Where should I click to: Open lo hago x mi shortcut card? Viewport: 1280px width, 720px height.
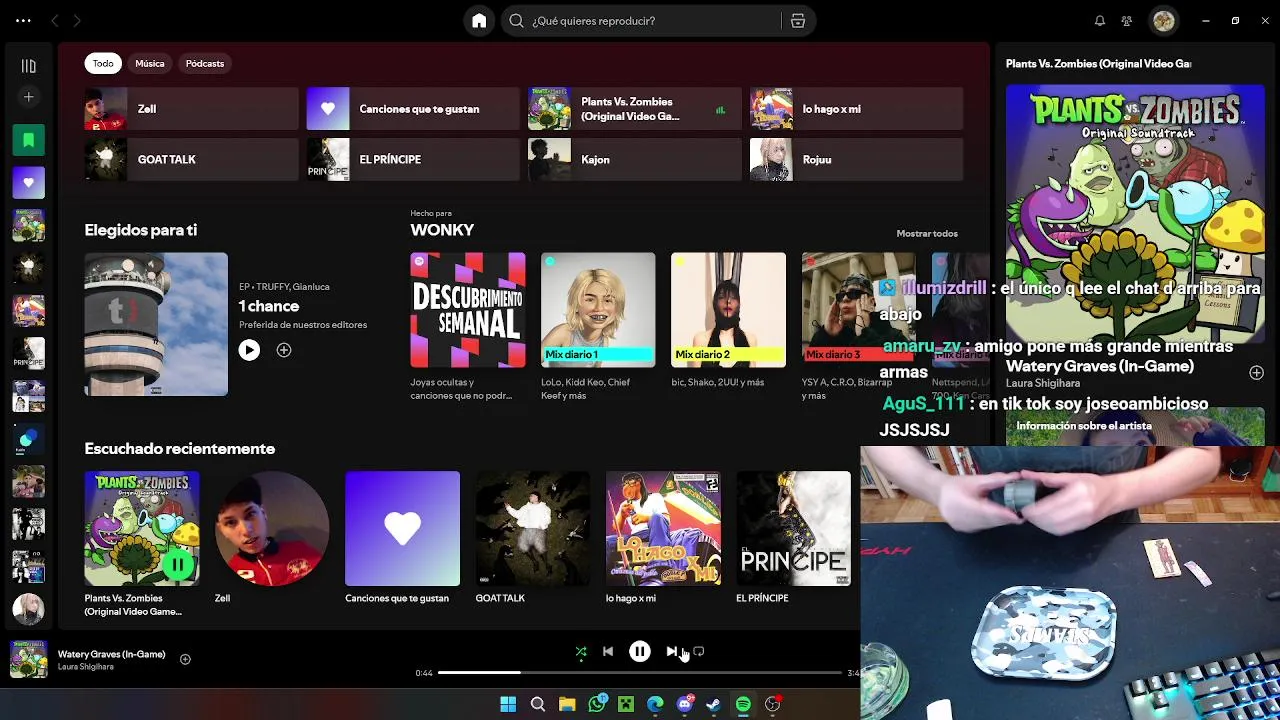point(857,109)
